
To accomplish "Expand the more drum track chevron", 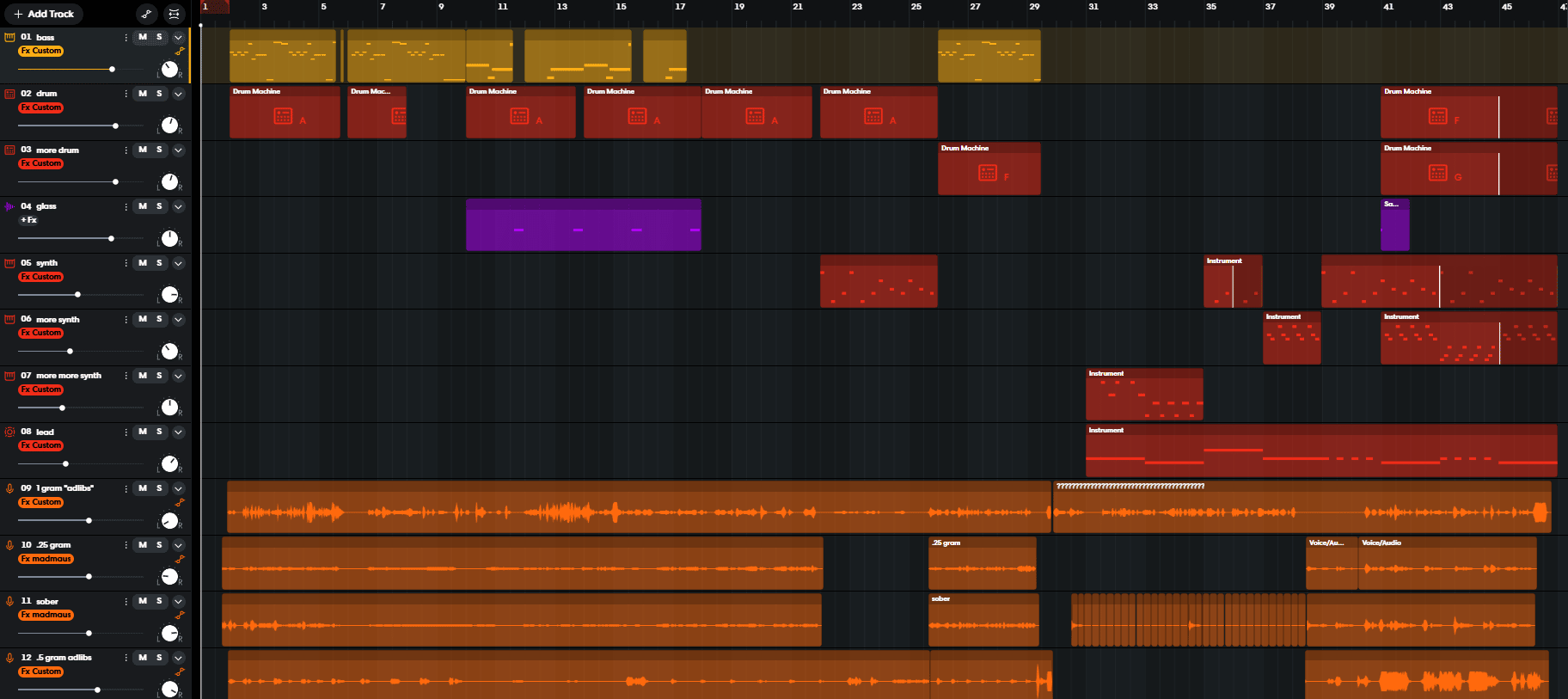I will click(178, 150).
